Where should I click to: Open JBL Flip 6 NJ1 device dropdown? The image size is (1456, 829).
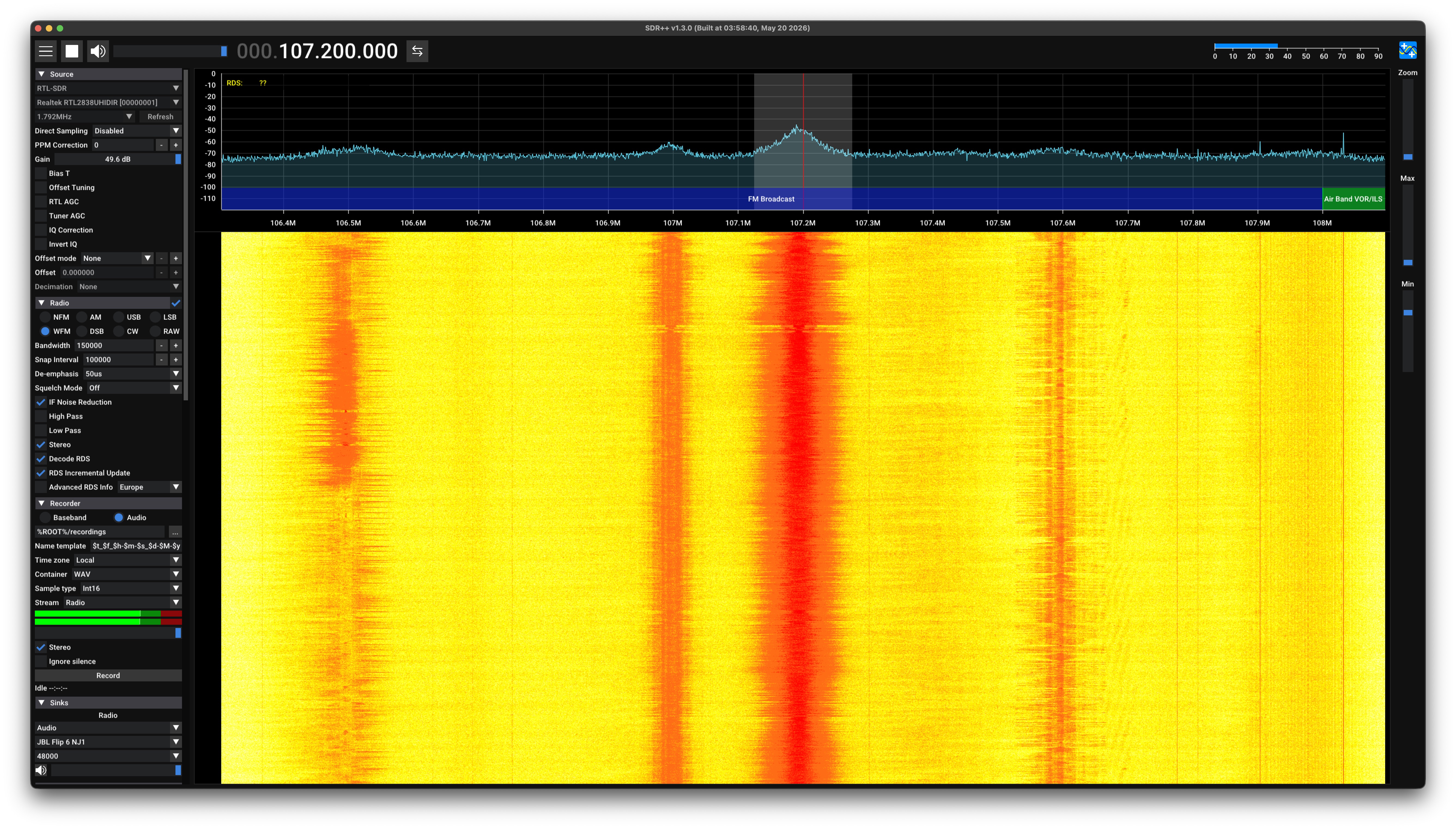click(108, 742)
